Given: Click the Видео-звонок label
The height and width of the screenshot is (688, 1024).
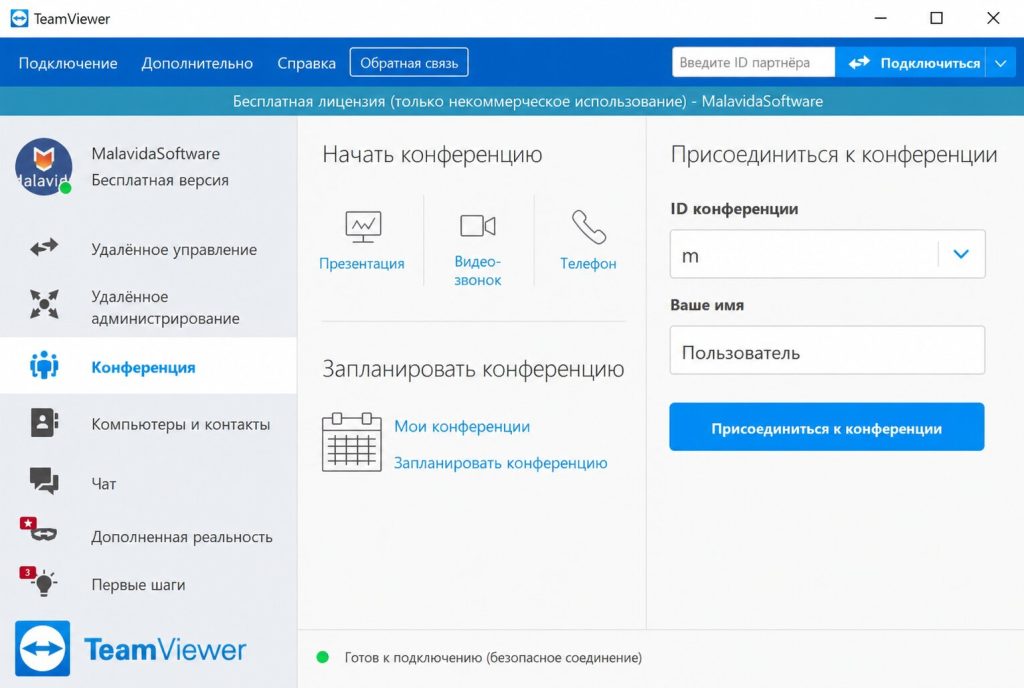Looking at the screenshot, I should [478, 271].
